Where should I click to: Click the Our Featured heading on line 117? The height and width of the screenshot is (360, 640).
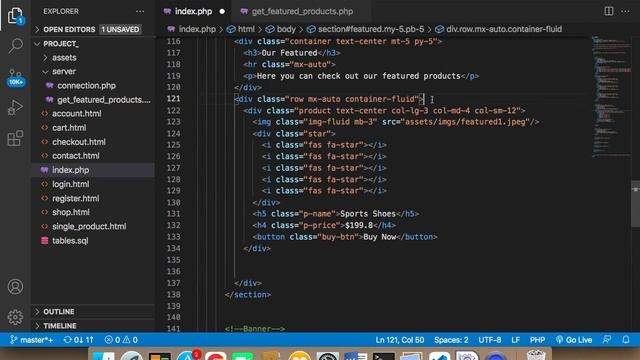(289, 53)
